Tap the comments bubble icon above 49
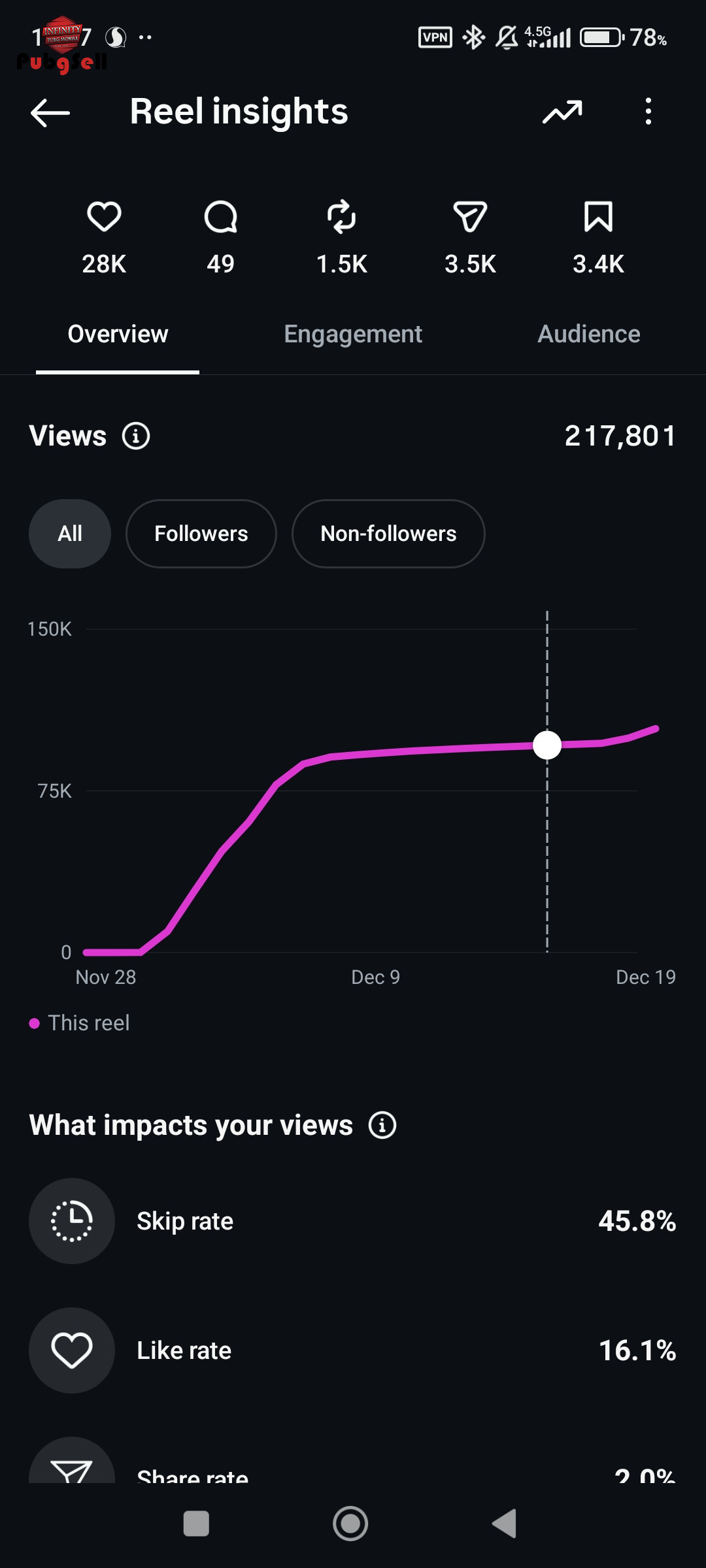This screenshot has width=706, height=1568. [220, 217]
